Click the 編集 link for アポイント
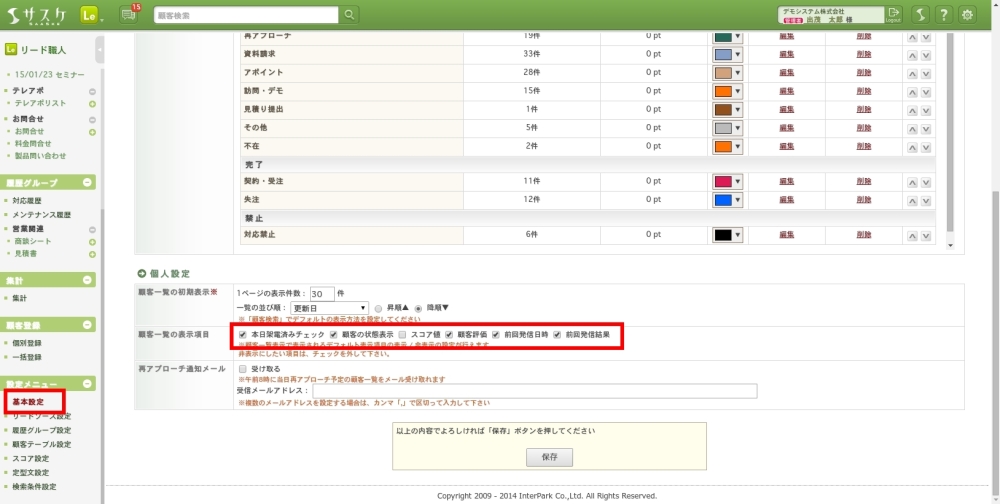1000x504 pixels. point(787,73)
